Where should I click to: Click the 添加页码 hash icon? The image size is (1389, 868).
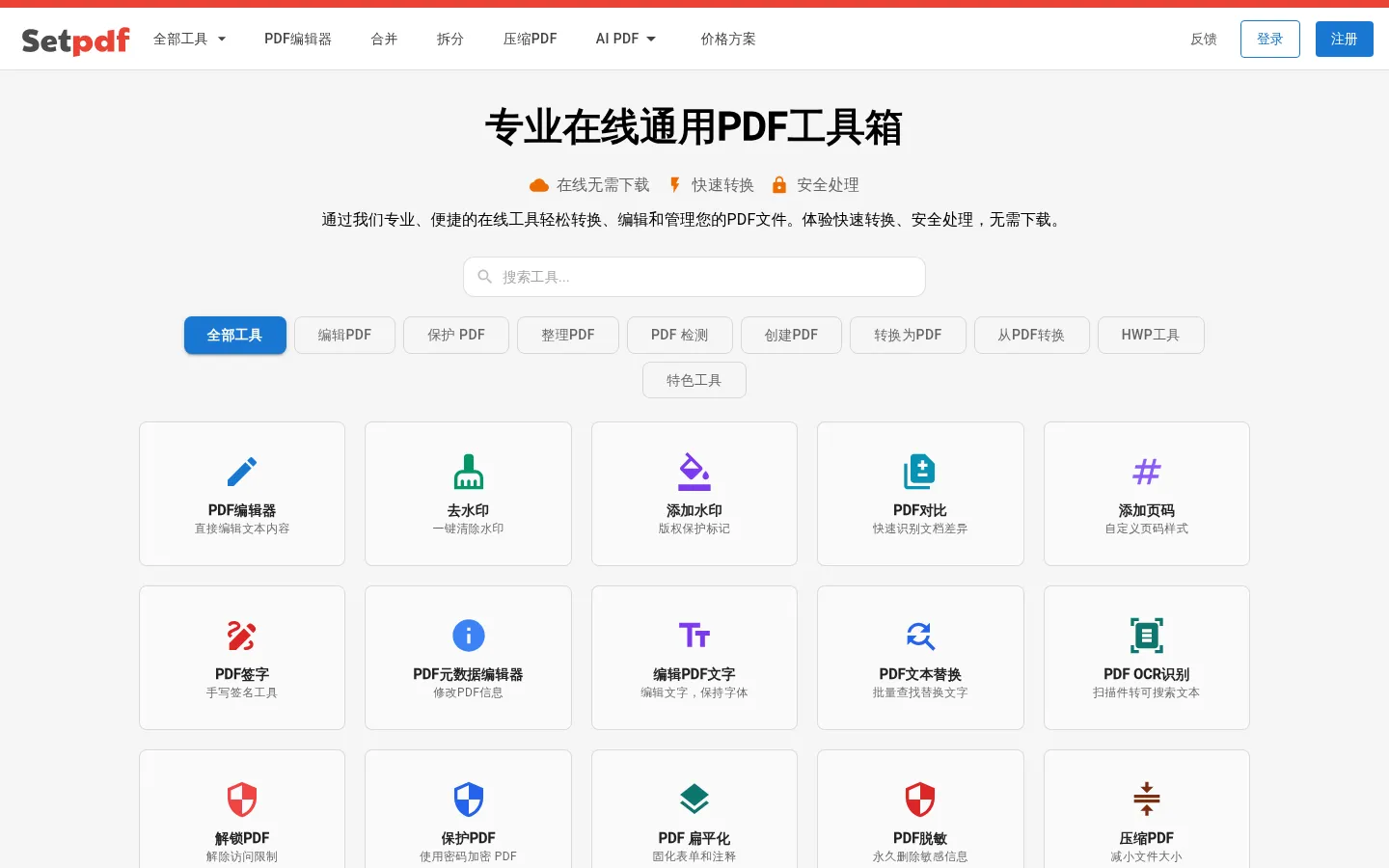[x=1147, y=472]
